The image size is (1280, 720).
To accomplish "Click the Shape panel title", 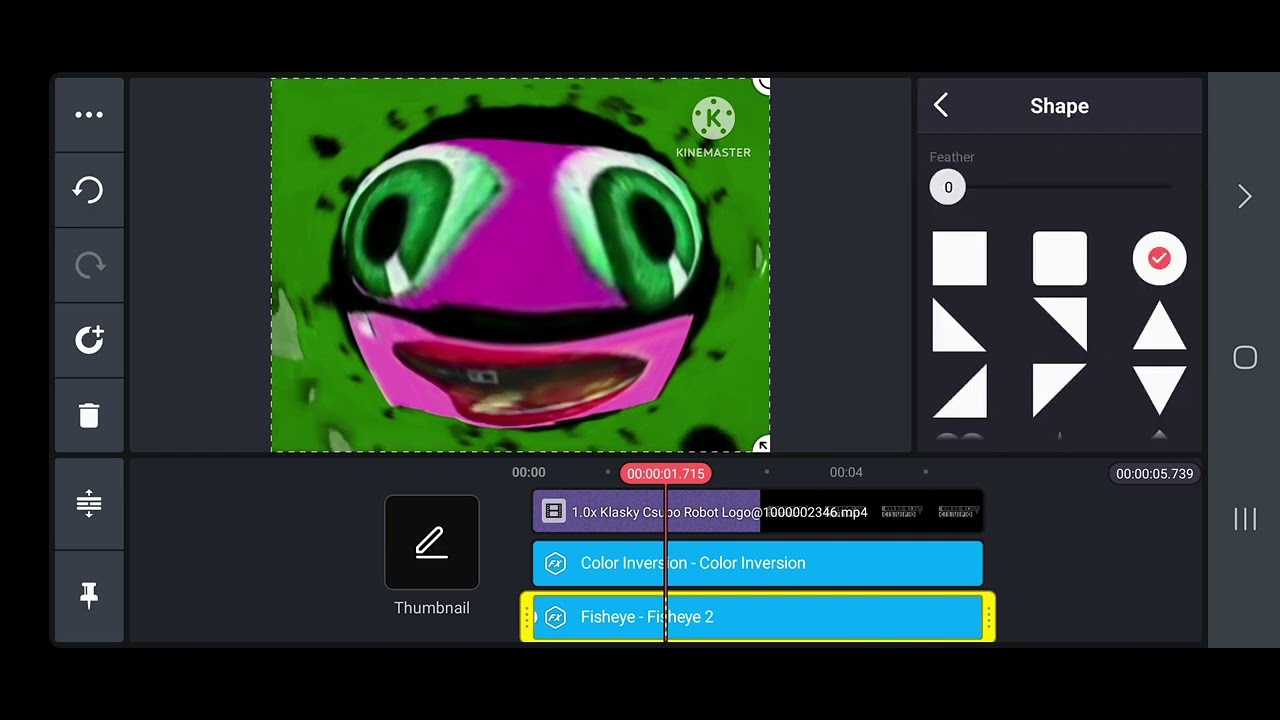I will 1059,106.
